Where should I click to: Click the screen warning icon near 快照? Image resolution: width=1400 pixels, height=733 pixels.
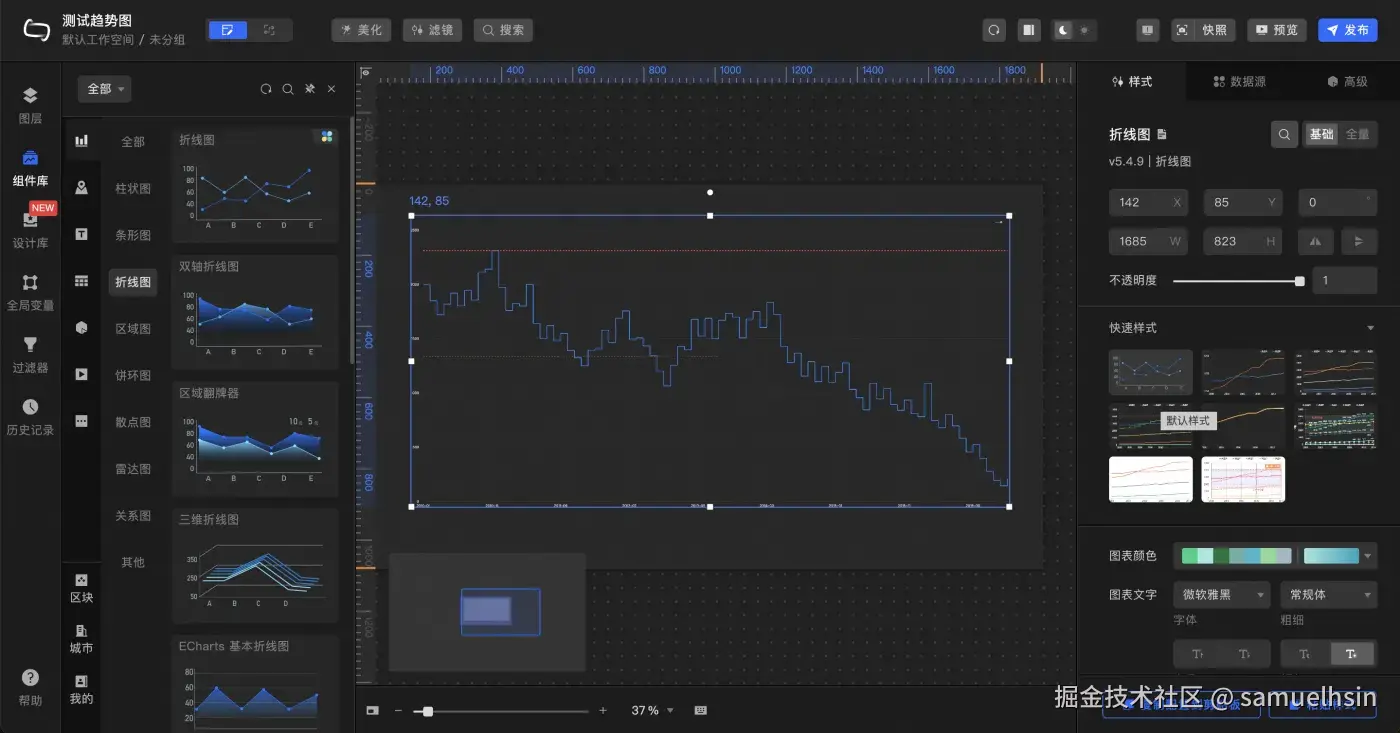[x=1148, y=30]
